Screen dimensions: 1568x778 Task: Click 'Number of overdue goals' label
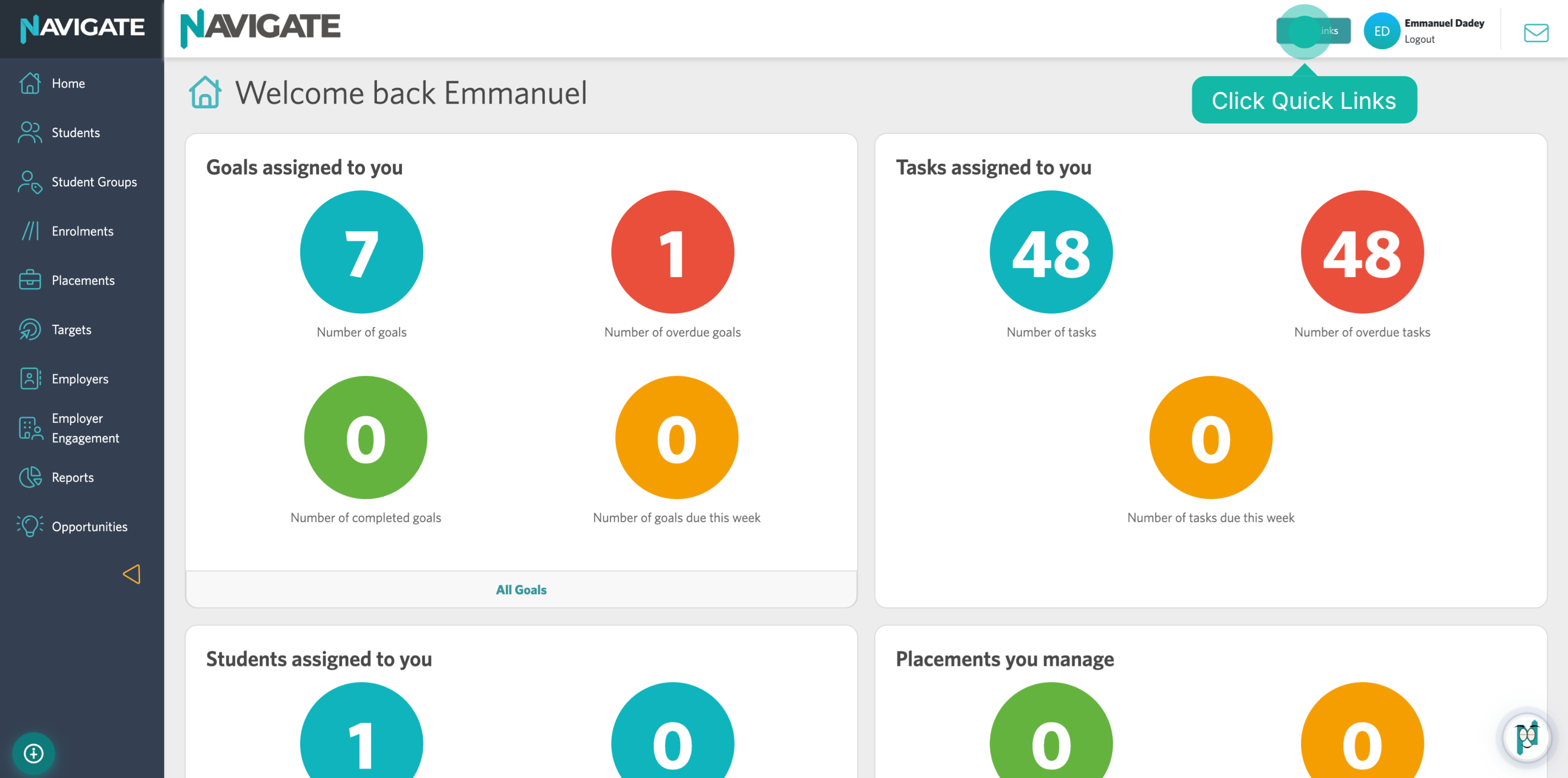coord(673,332)
